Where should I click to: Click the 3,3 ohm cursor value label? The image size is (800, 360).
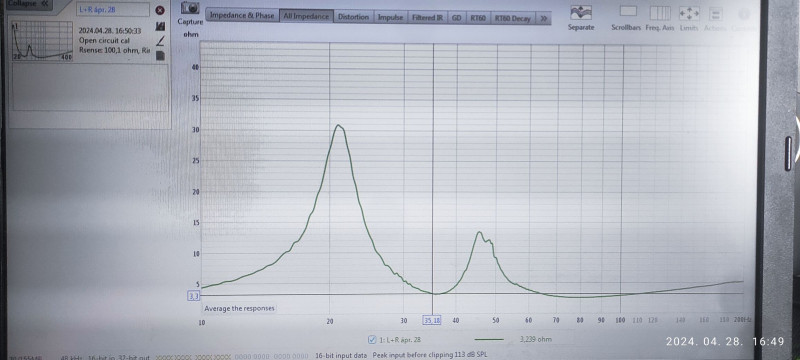[194, 296]
